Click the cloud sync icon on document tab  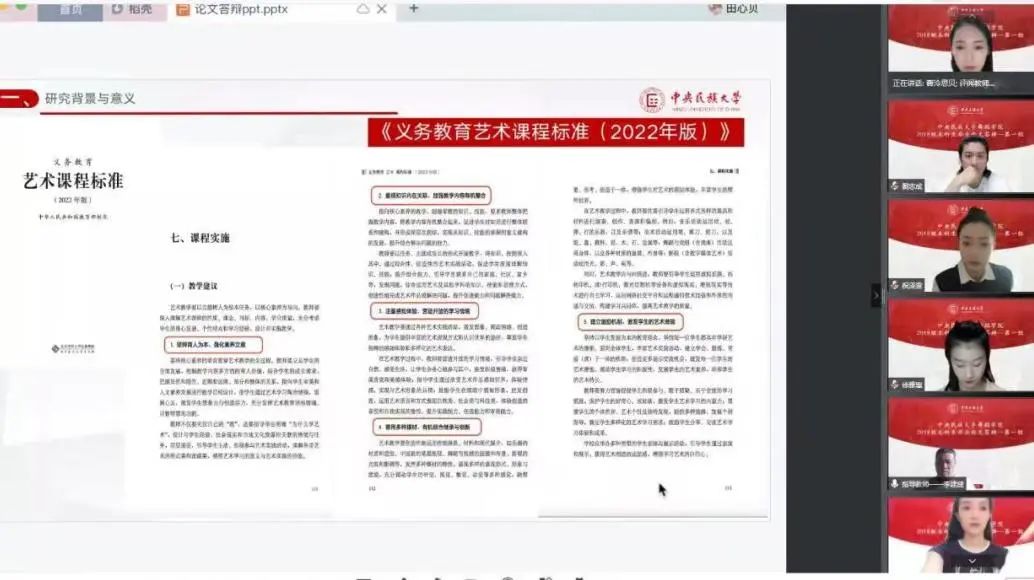tap(363, 9)
